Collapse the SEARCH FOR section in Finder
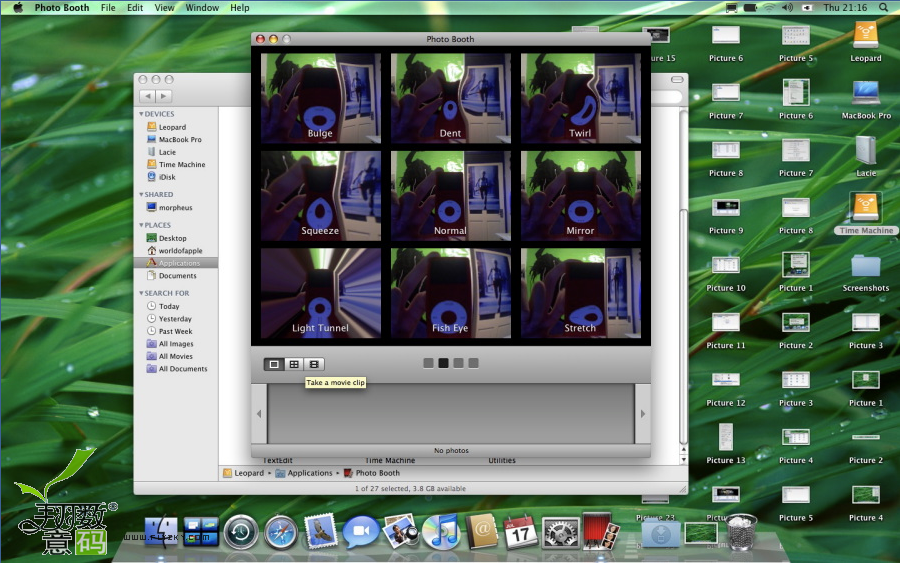900x563 pixels. [141, 293]
